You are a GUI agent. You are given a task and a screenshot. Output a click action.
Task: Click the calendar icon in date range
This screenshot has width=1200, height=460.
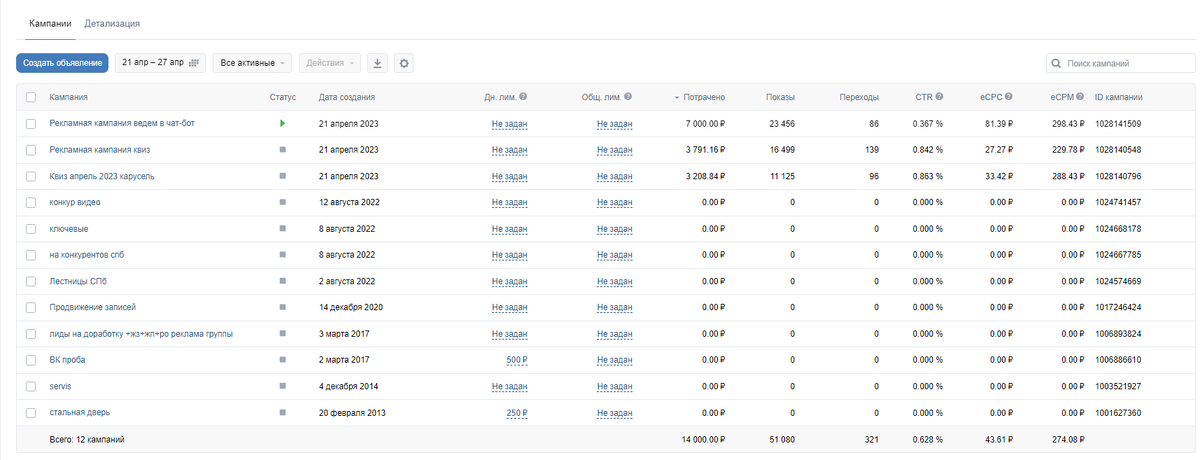pyautogui.click(x=194, y=63)
